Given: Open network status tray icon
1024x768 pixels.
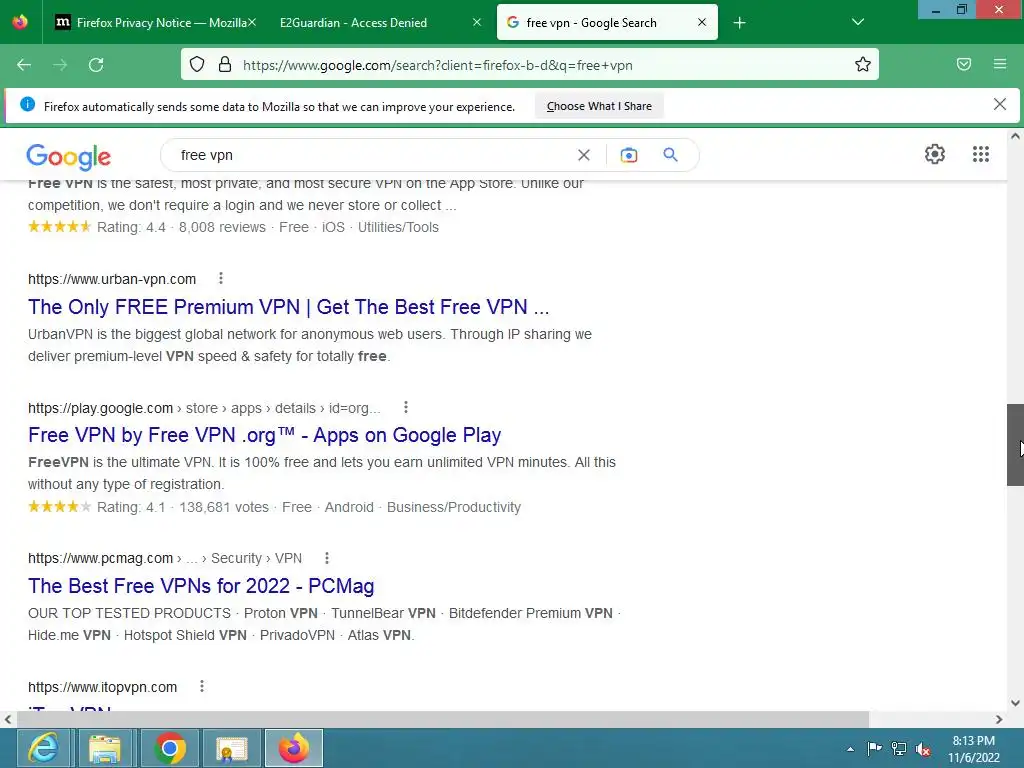Looking at the screenshot, I should [x=899, y=748].
